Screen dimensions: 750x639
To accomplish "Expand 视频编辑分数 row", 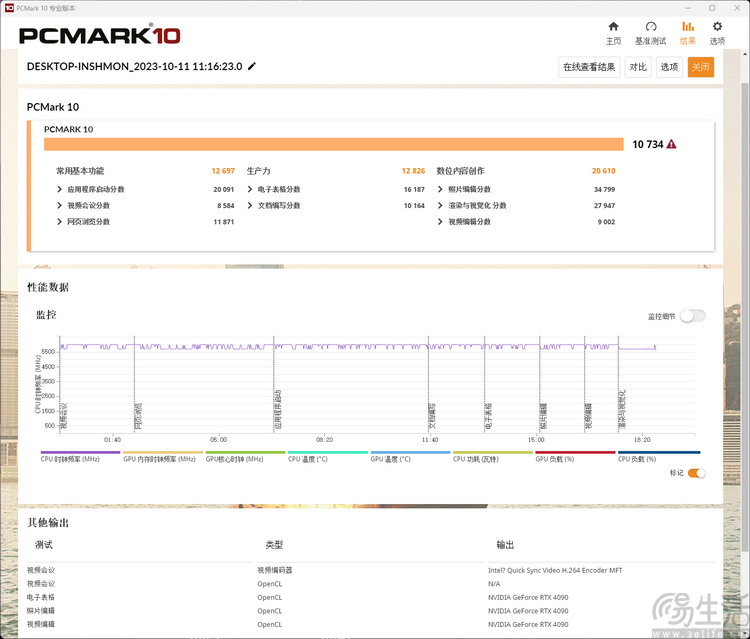I will click(440, 222).
